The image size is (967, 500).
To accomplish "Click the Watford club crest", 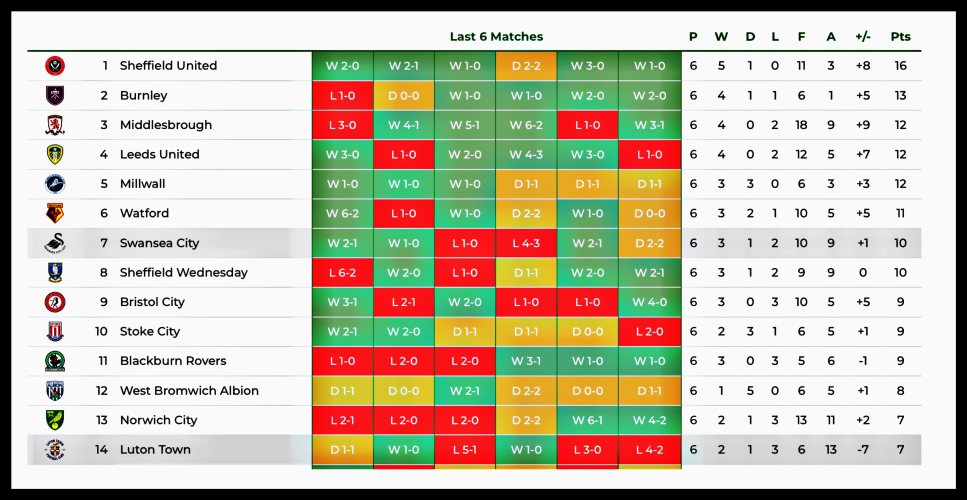I will (x=55, y=213).
